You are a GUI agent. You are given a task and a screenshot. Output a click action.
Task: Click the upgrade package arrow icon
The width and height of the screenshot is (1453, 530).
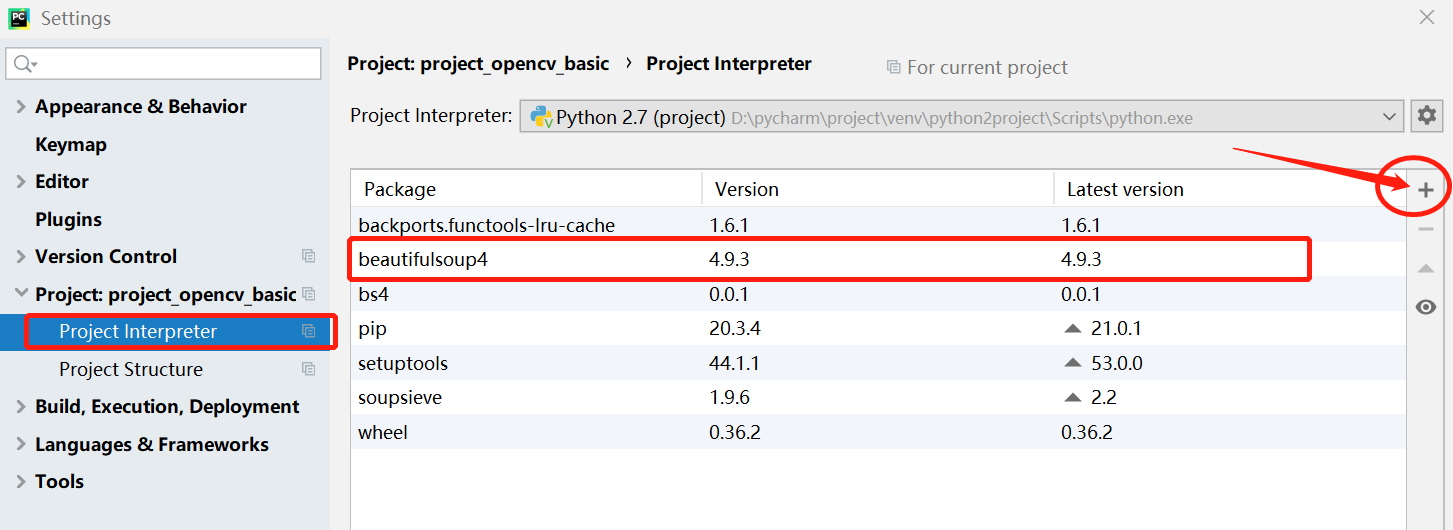(1426, 268)
